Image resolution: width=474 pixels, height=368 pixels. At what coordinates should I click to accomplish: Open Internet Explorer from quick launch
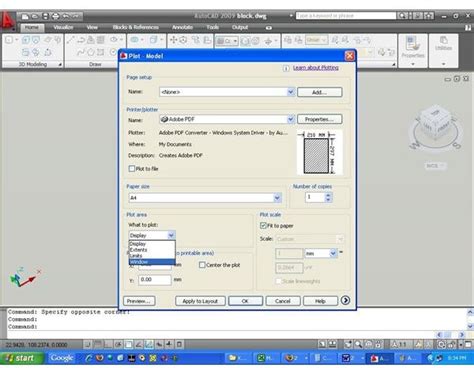[x=89, y=358]
